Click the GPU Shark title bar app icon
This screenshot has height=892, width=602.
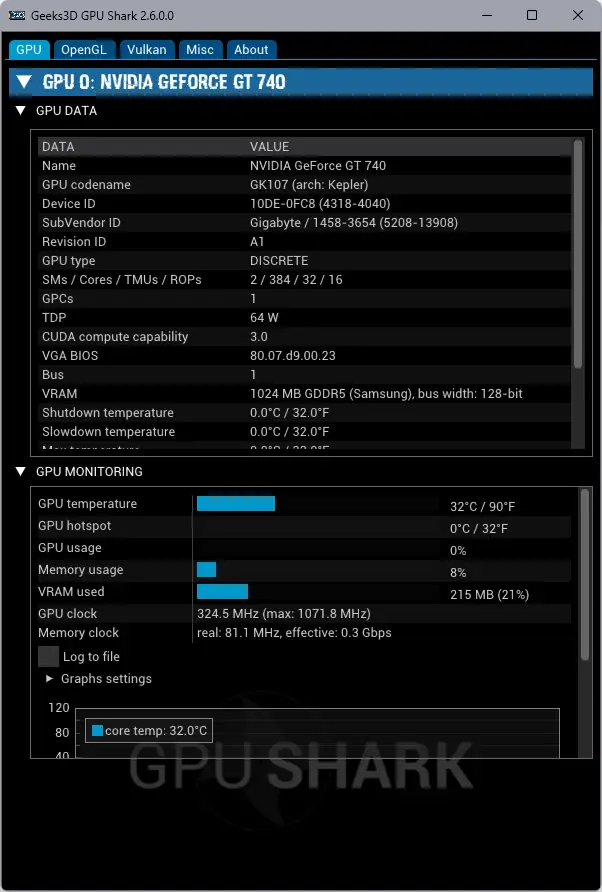[17, 15]
